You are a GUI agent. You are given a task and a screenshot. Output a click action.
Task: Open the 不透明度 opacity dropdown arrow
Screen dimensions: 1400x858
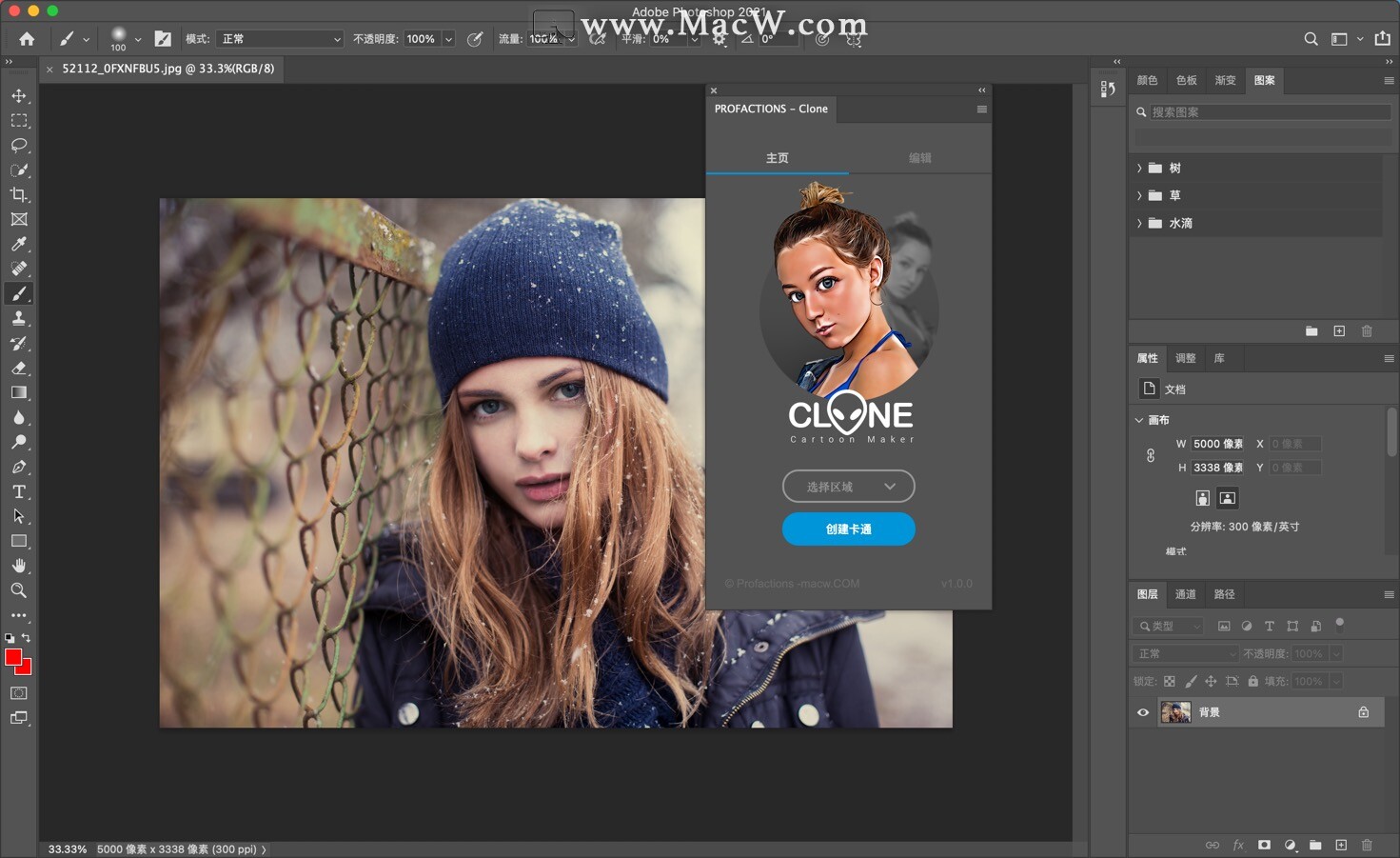(x=448, y=39)
